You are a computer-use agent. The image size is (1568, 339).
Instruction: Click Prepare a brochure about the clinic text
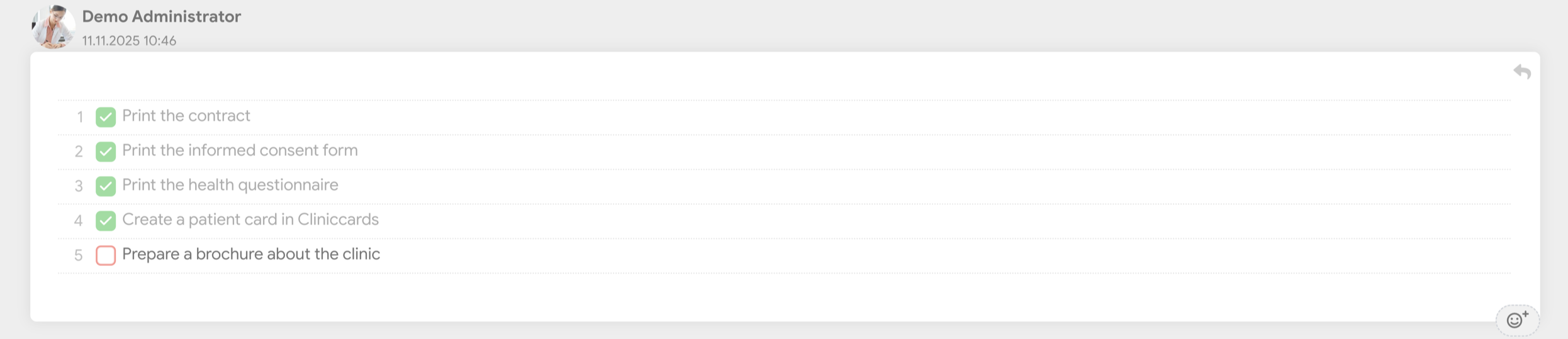coord(251,254)
